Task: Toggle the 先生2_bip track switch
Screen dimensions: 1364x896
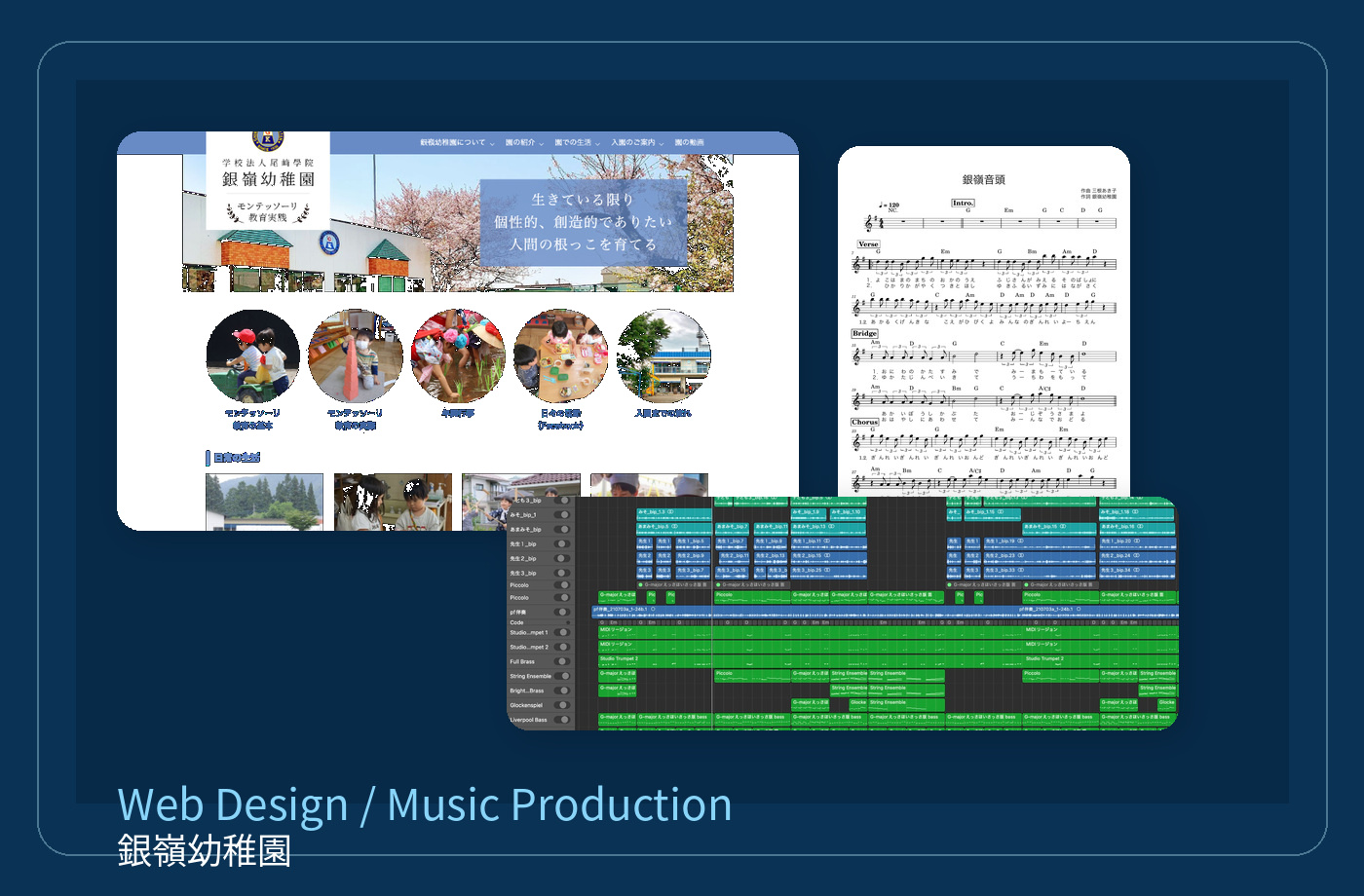Action: point(562,559)
